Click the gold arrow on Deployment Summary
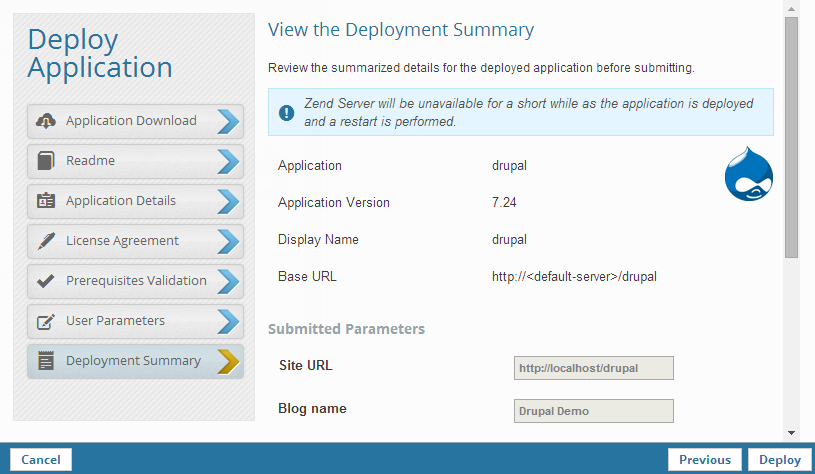 coord(228,361)
